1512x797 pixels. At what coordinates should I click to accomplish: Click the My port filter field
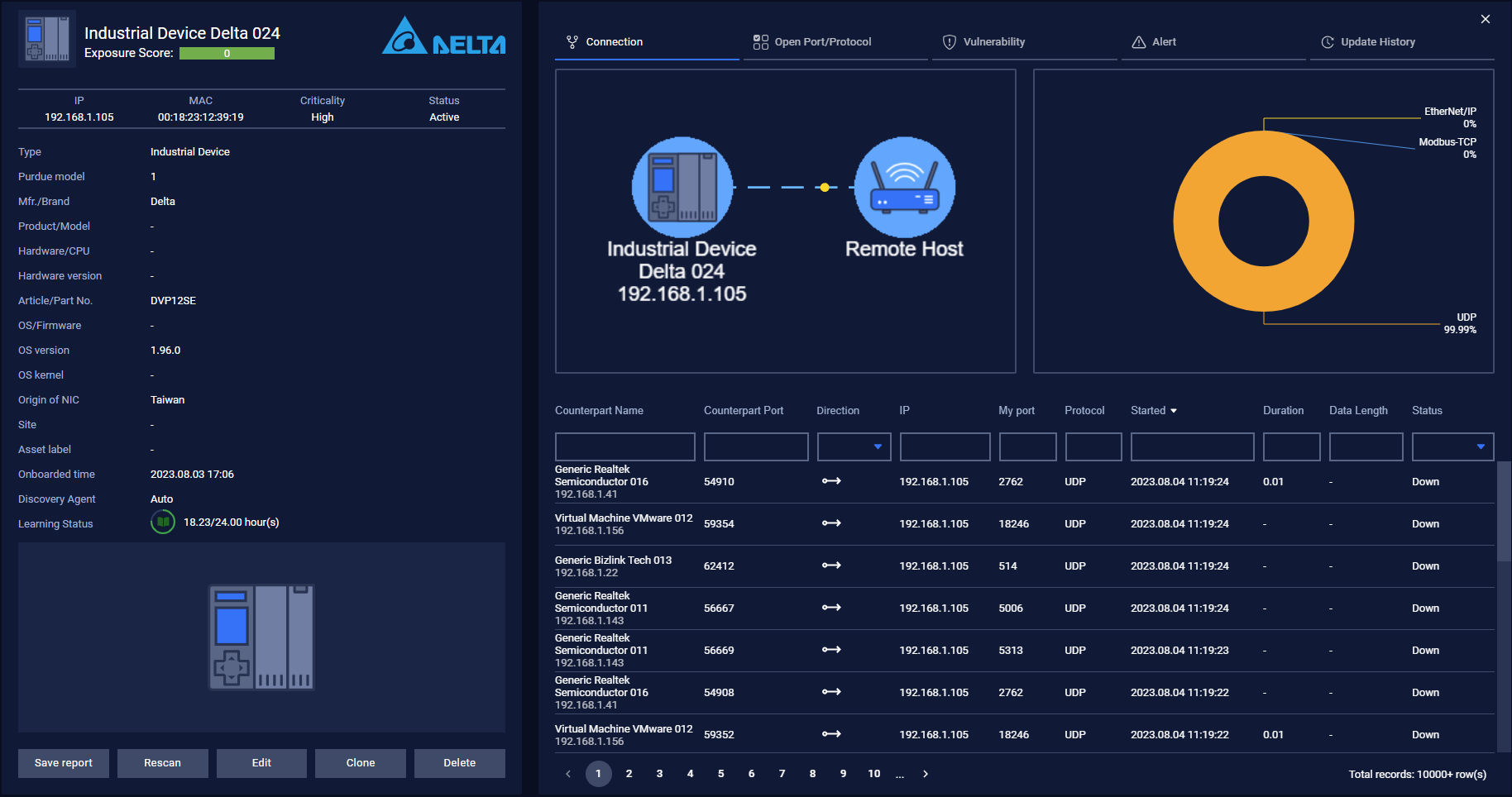1027,446
